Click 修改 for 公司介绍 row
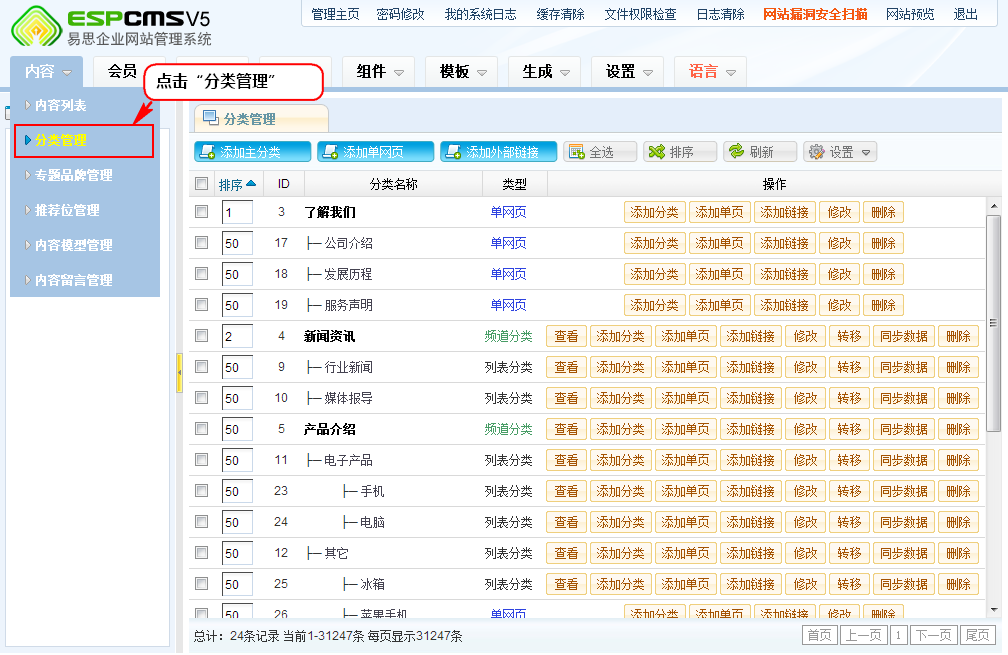This screenshot has height=655, width=1008. 839,243
